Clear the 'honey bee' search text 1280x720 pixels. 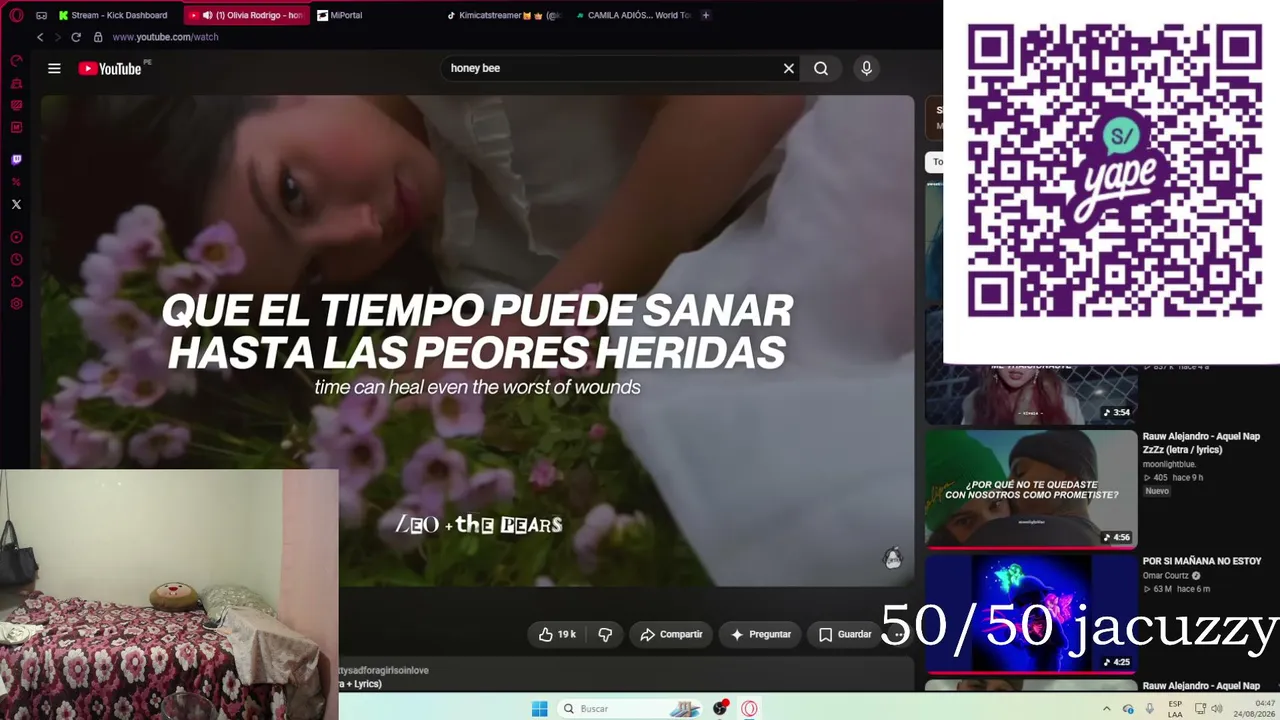(x=789, y=68)
